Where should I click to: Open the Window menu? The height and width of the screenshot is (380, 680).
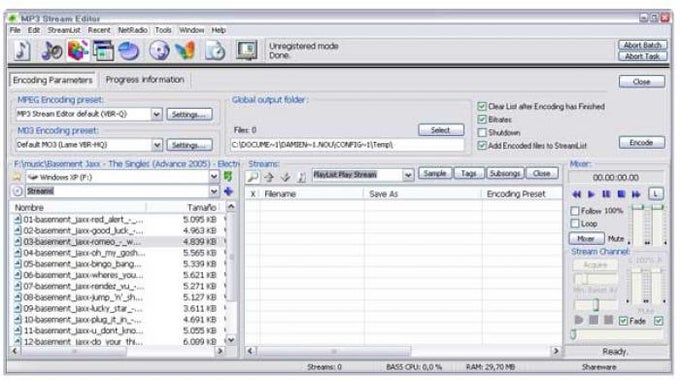tap(191, 30)
